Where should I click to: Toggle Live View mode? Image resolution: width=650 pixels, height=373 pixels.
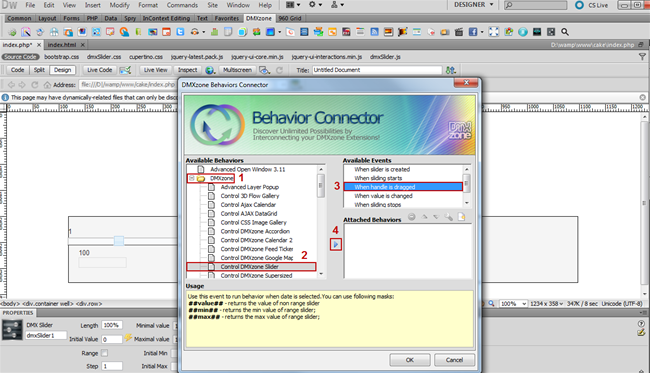pyautogui.click(x=155, y=70)
